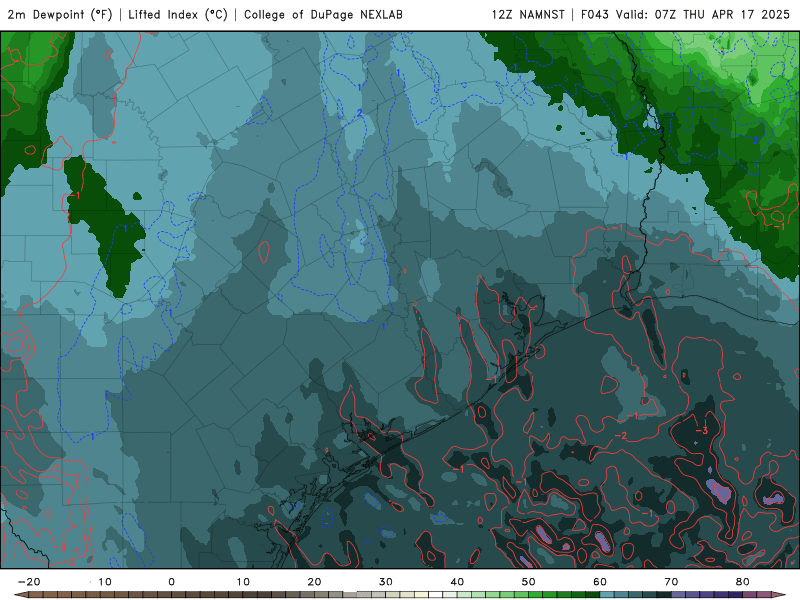
Task: Click the "College of DuPage NEXLAB" text
Action: coord(323,15)
